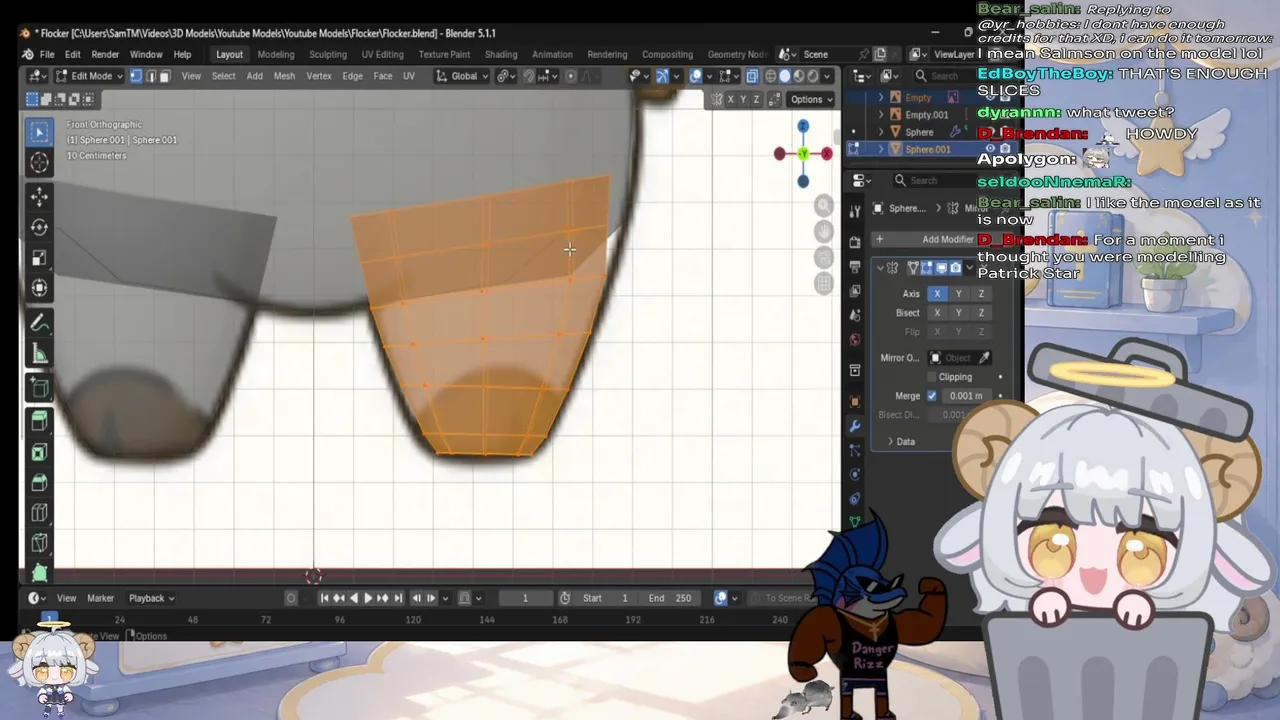This screenshot has height=720, width=1280.
Task: Select the Move tool
Action: 40,196
